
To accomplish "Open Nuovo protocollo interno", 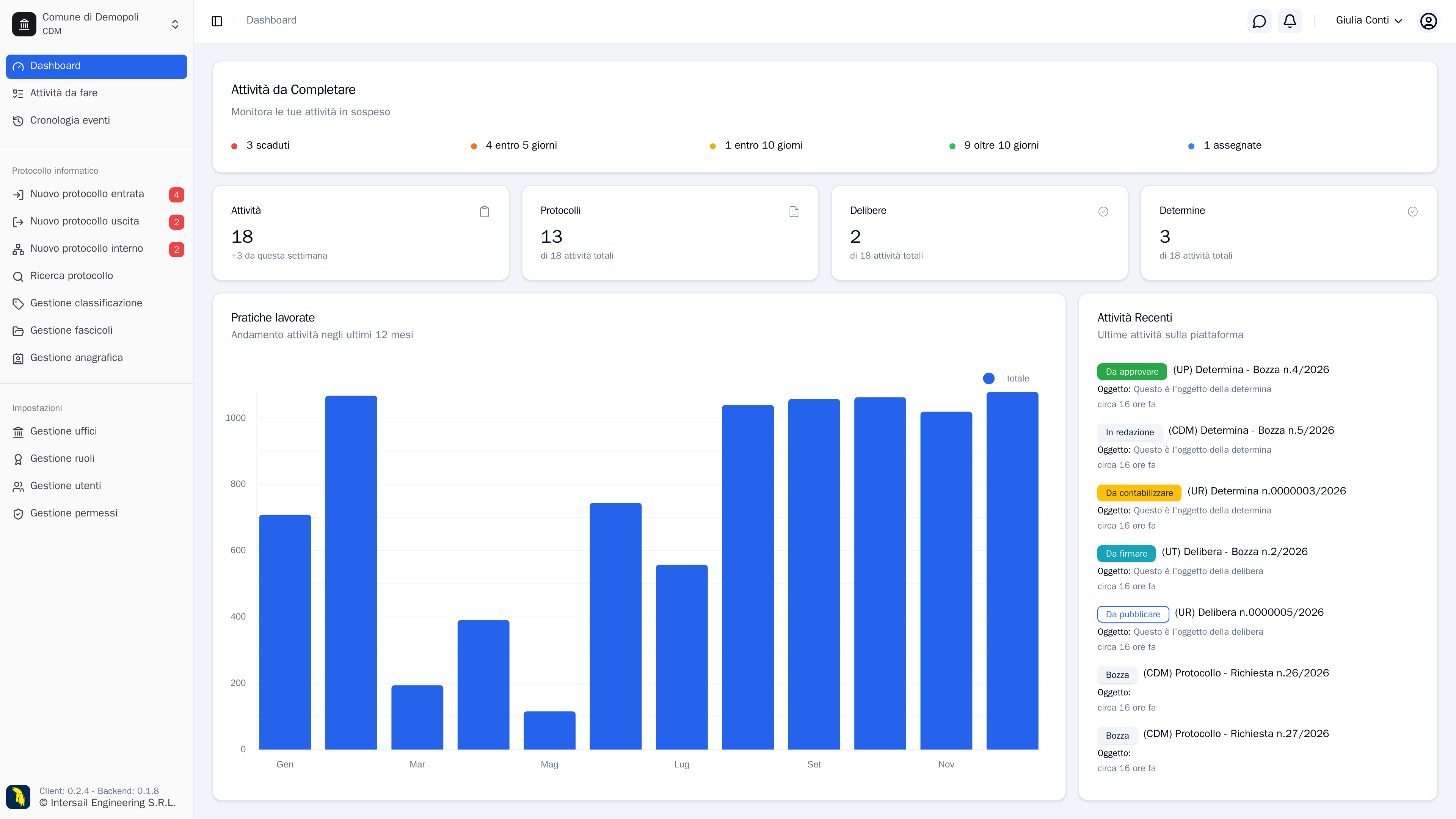I will tap(97, 249).
